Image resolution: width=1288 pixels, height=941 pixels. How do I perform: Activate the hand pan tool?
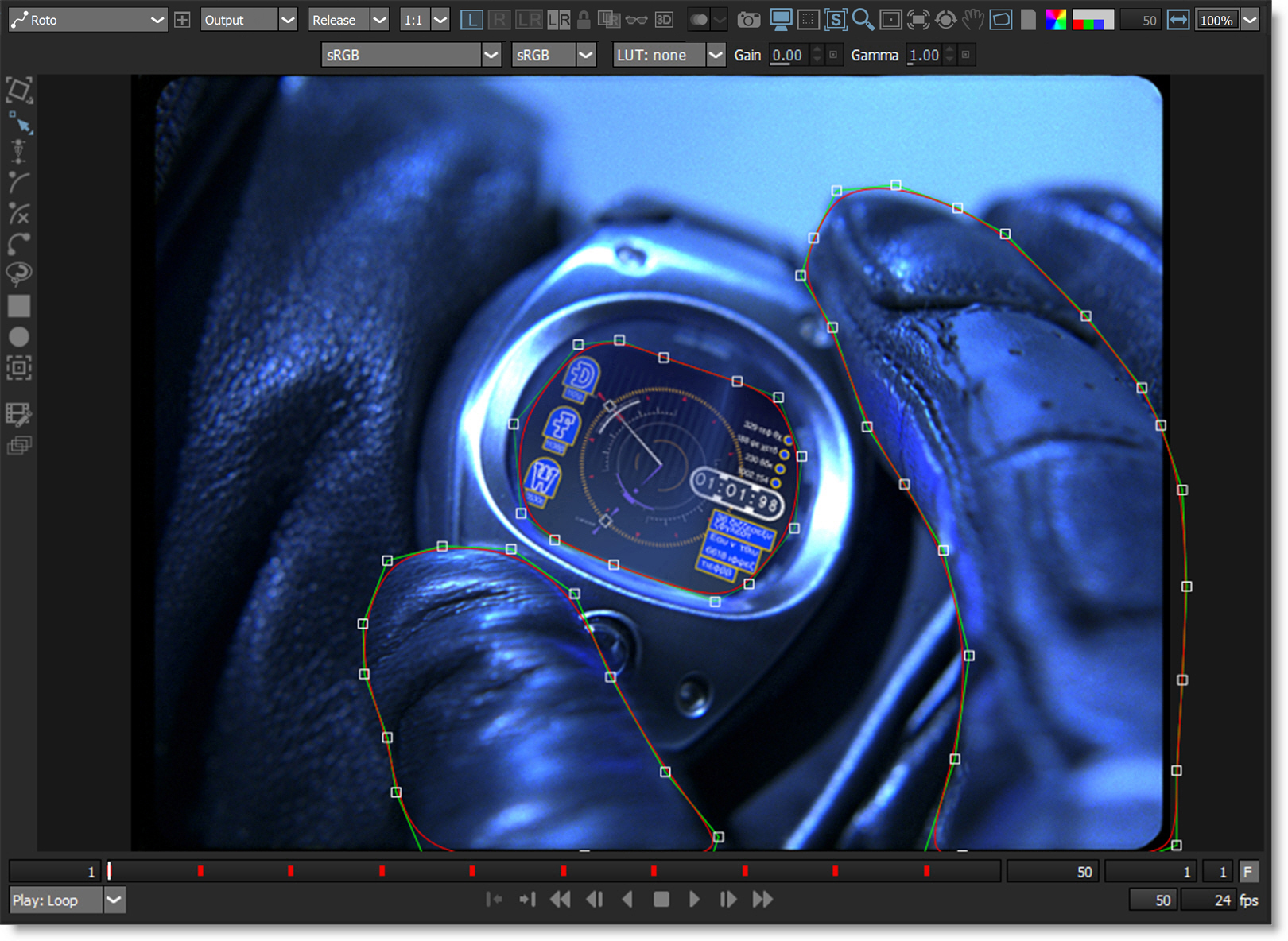point(973,20)
